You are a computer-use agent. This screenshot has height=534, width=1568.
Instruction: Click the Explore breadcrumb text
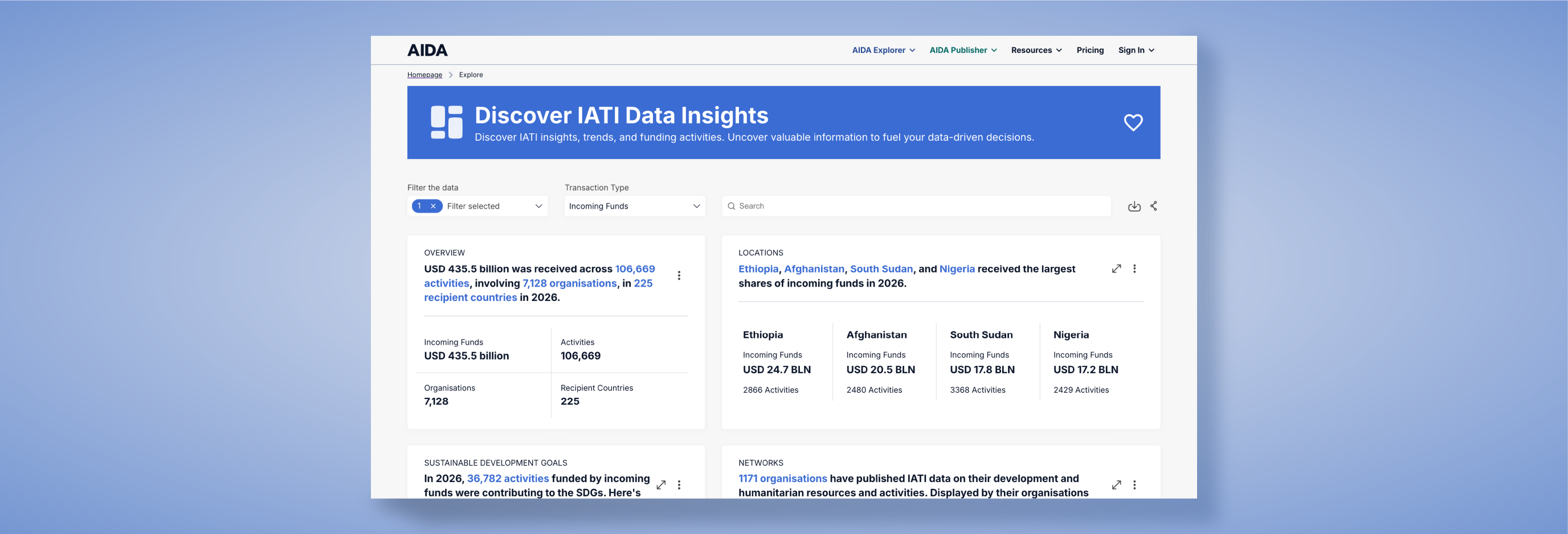pyautogui.click(x=471, y=75)
